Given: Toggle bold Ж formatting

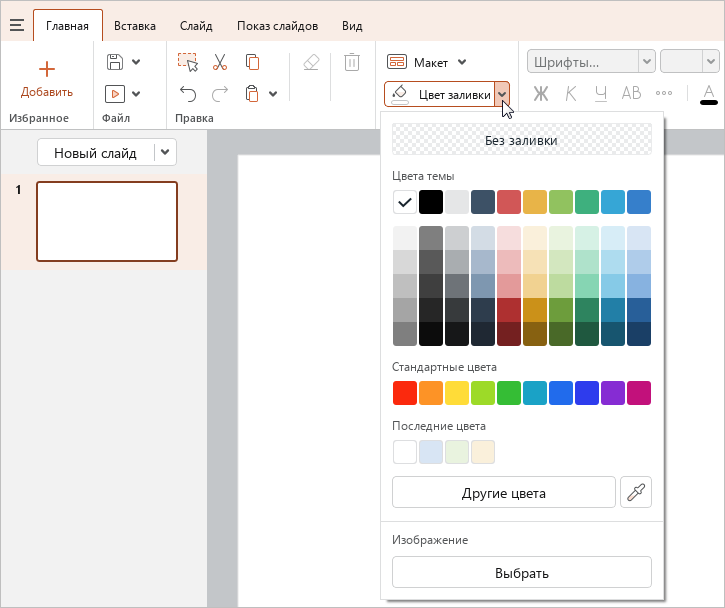Looking at the screenshot, I should click(541, 93).
